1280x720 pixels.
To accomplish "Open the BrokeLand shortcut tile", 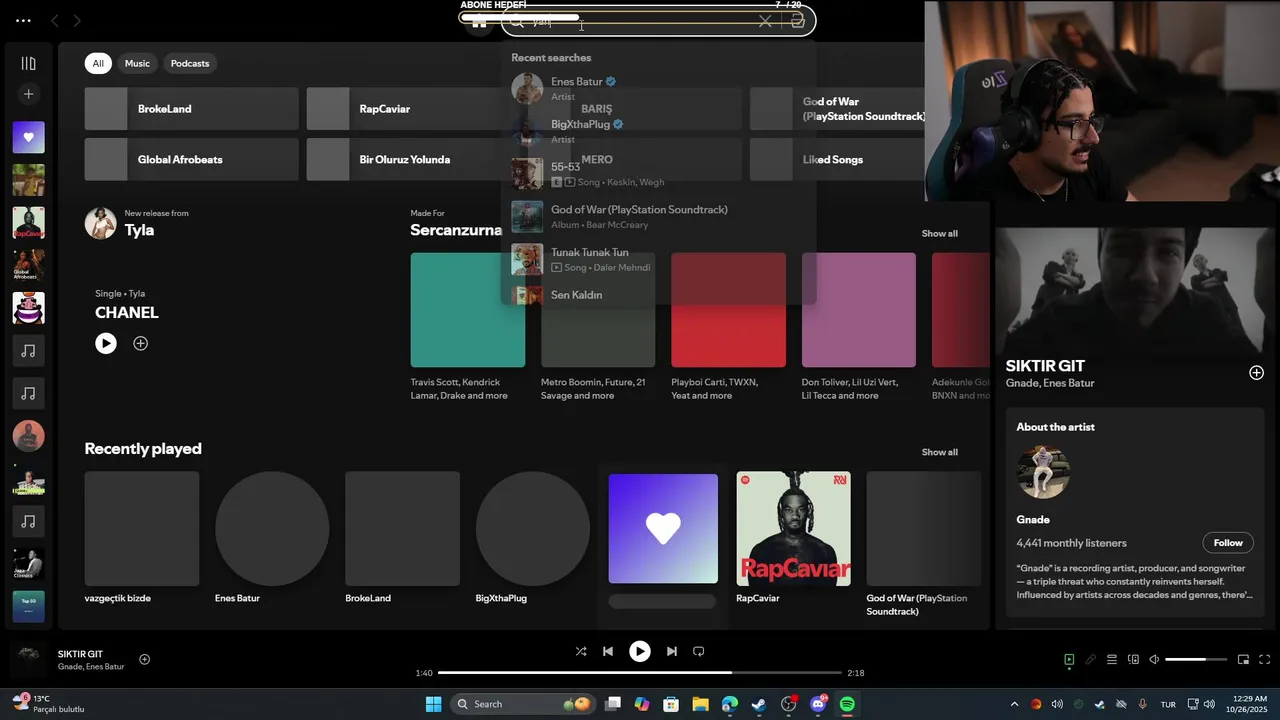I will pyautogui.click(x=191, y=108).
